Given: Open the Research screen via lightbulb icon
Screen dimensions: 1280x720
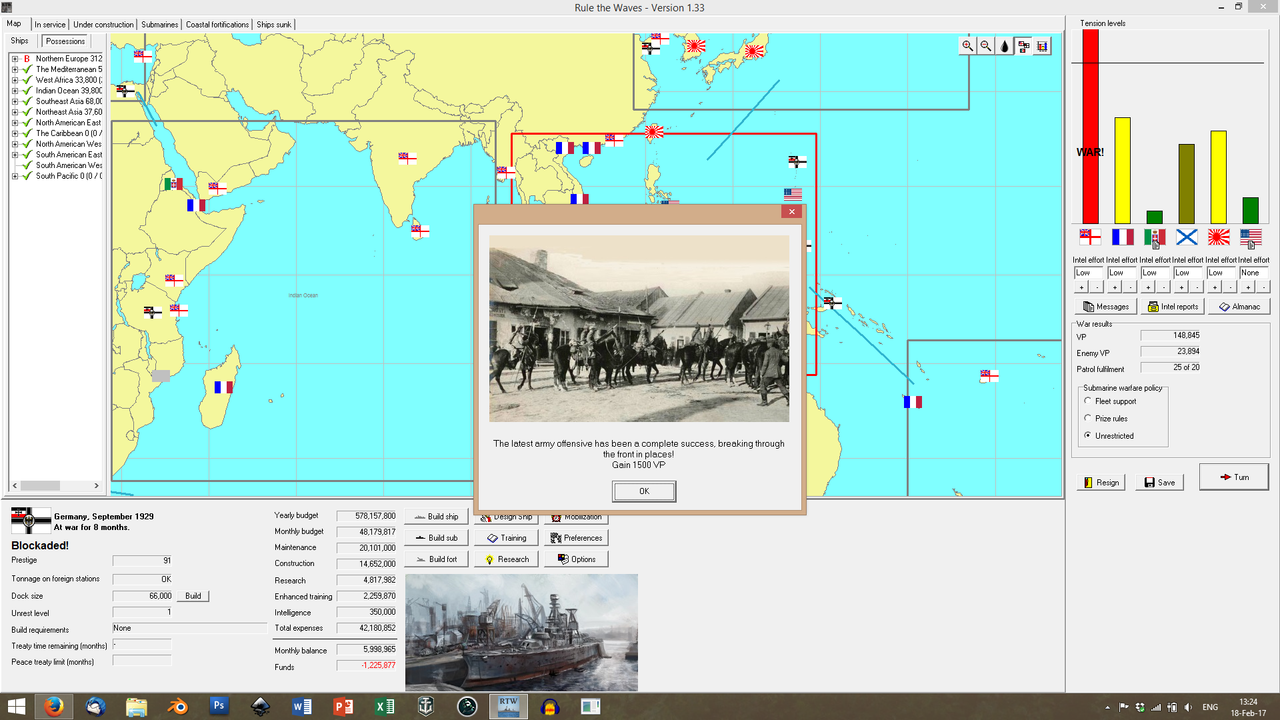Looking at the screenshot, I should 505,559.
